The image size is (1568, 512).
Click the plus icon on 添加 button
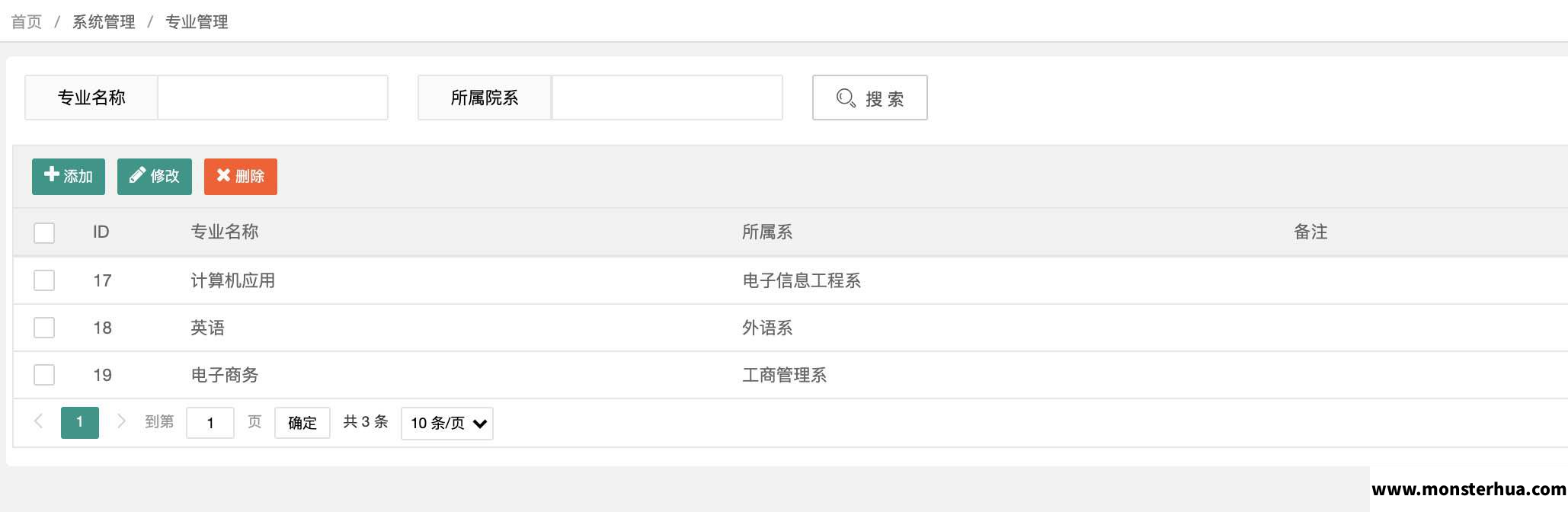(52, 174)
